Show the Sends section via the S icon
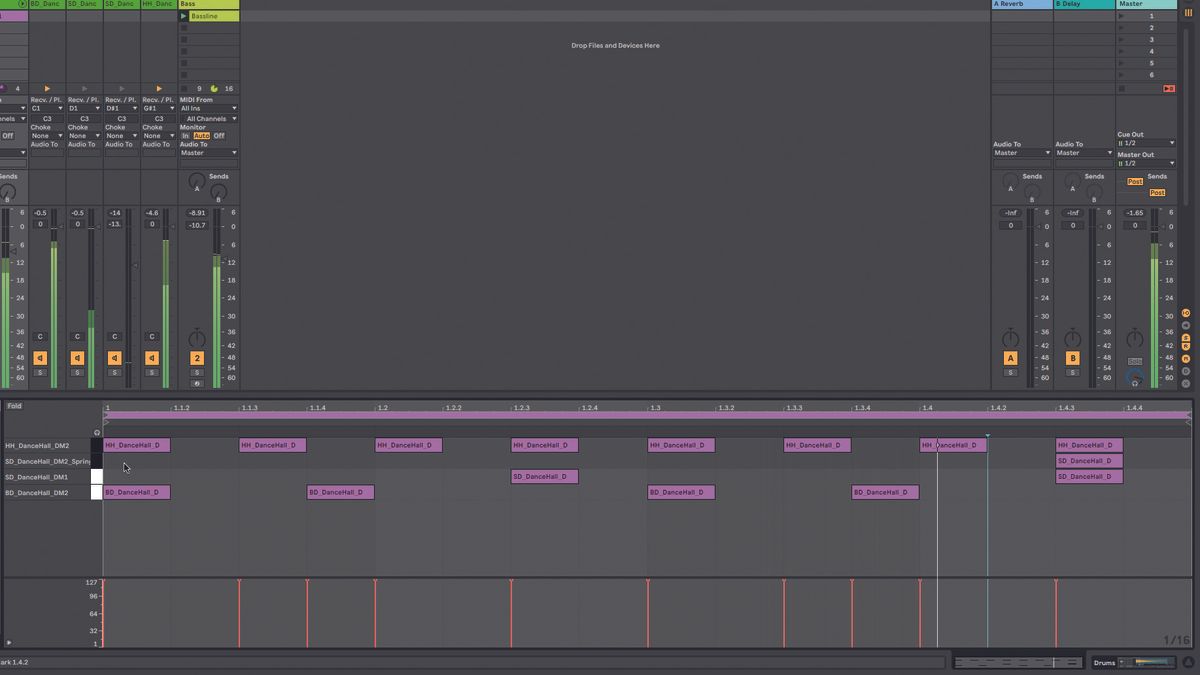1200x675 pixels. coord(1186,337)
